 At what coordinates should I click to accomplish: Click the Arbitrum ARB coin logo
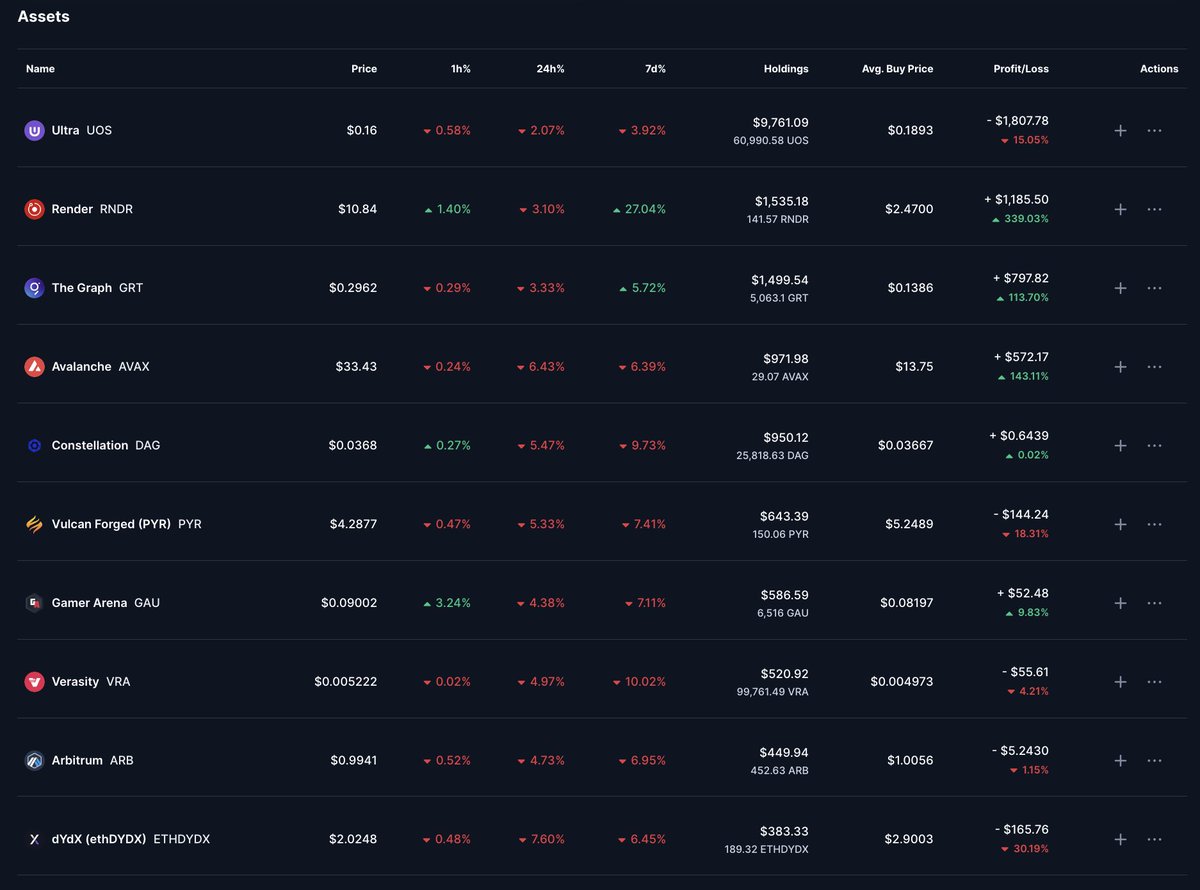pos(34,761)
